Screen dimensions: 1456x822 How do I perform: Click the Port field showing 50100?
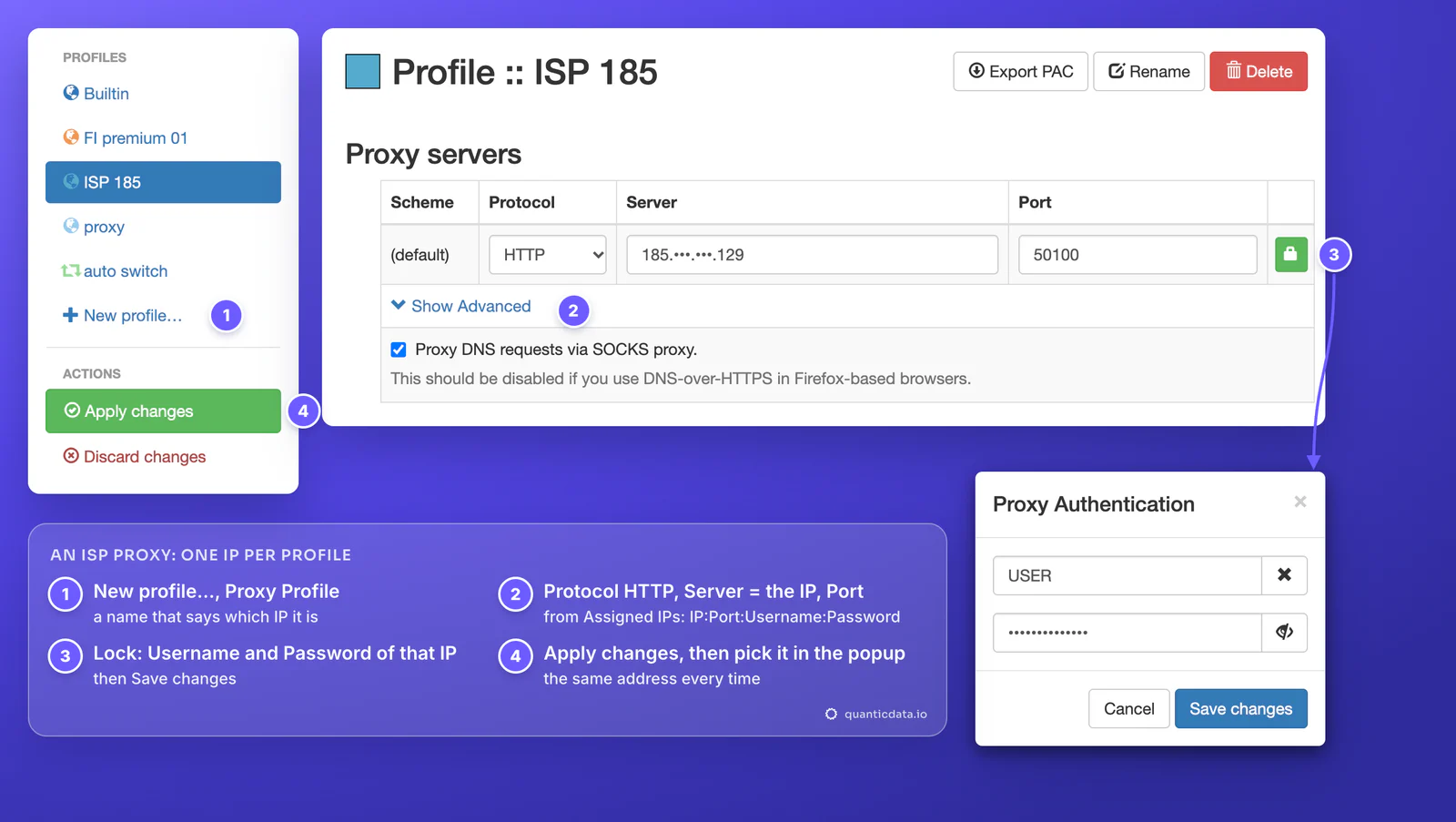point(1137,255)
